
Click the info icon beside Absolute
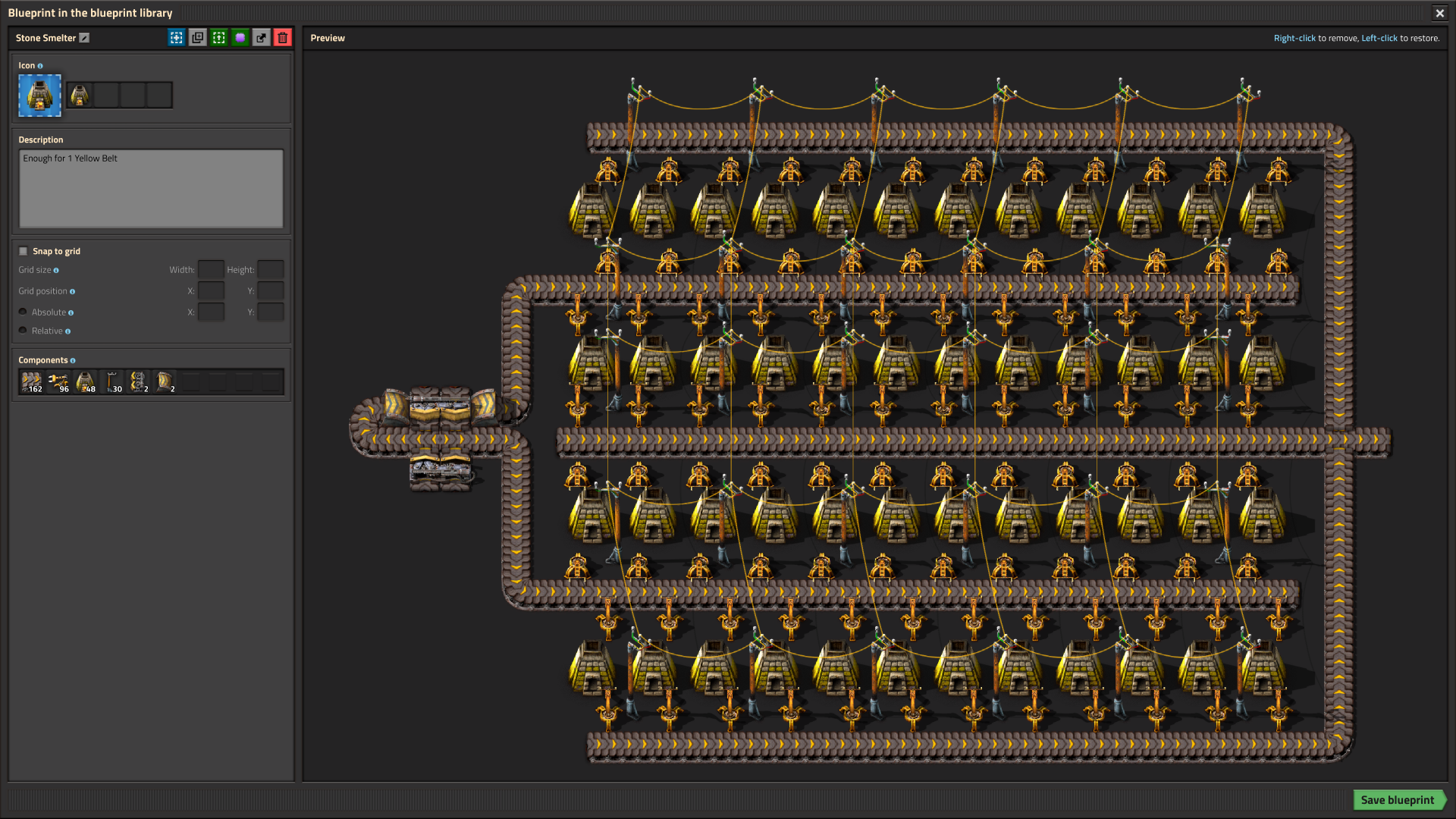71,313
